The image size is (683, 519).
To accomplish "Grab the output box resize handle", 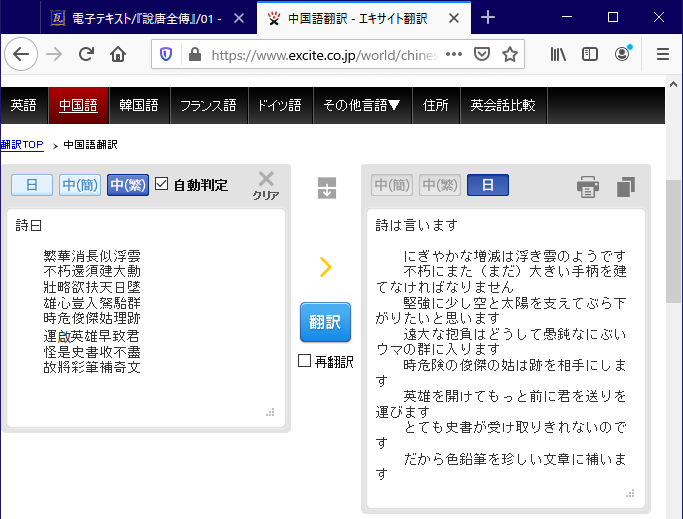I will (x=630, y=493).
